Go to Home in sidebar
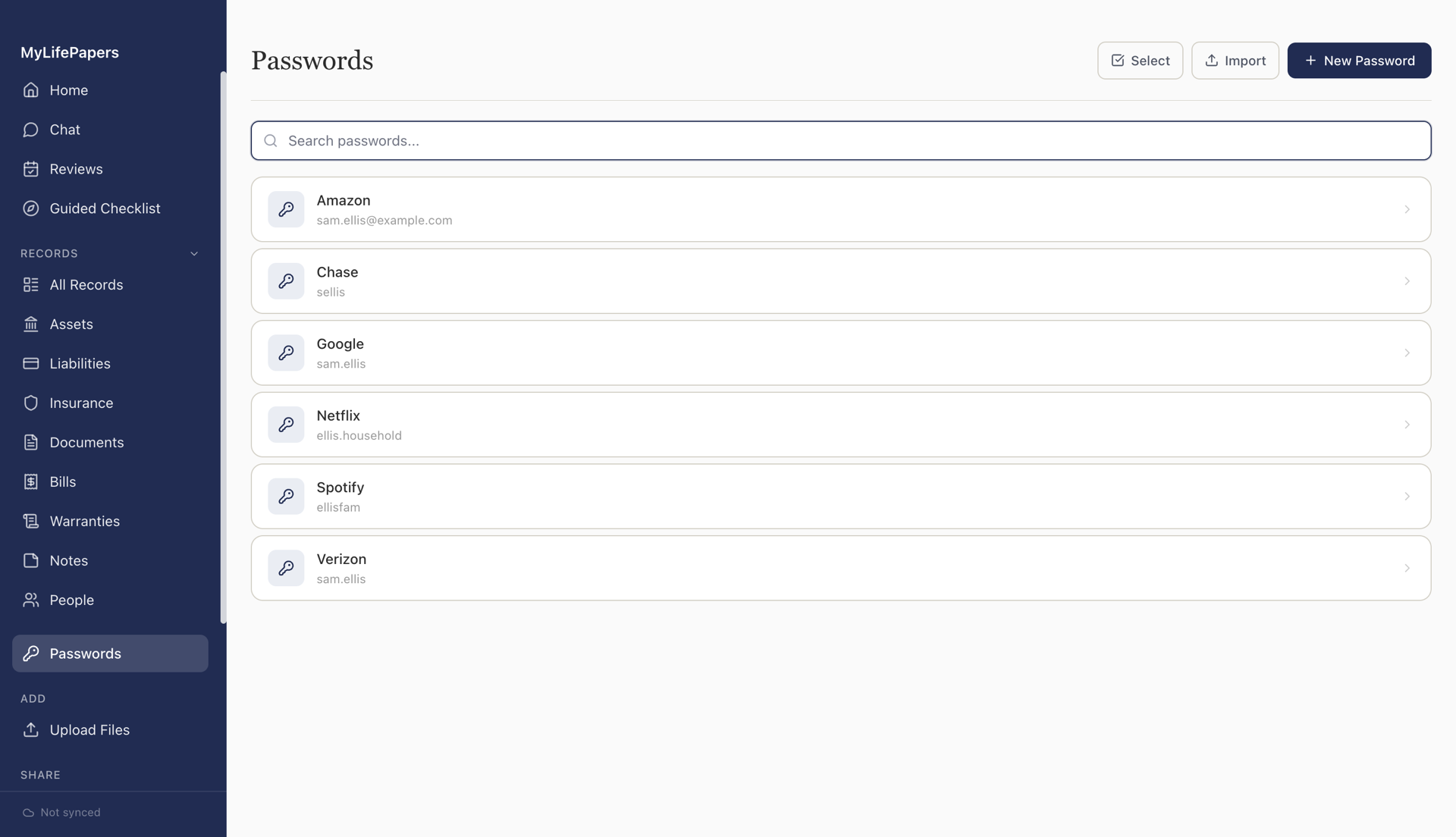This screenshot has width=1456, height=837. coord(110,90)
